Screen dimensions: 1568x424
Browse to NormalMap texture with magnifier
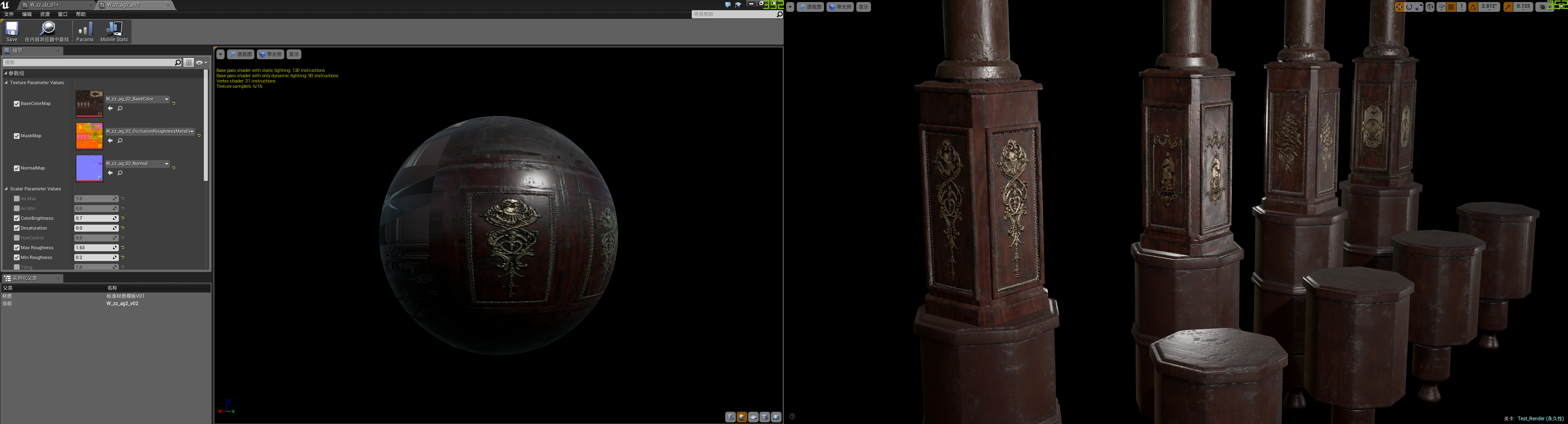tap(120, 173)
